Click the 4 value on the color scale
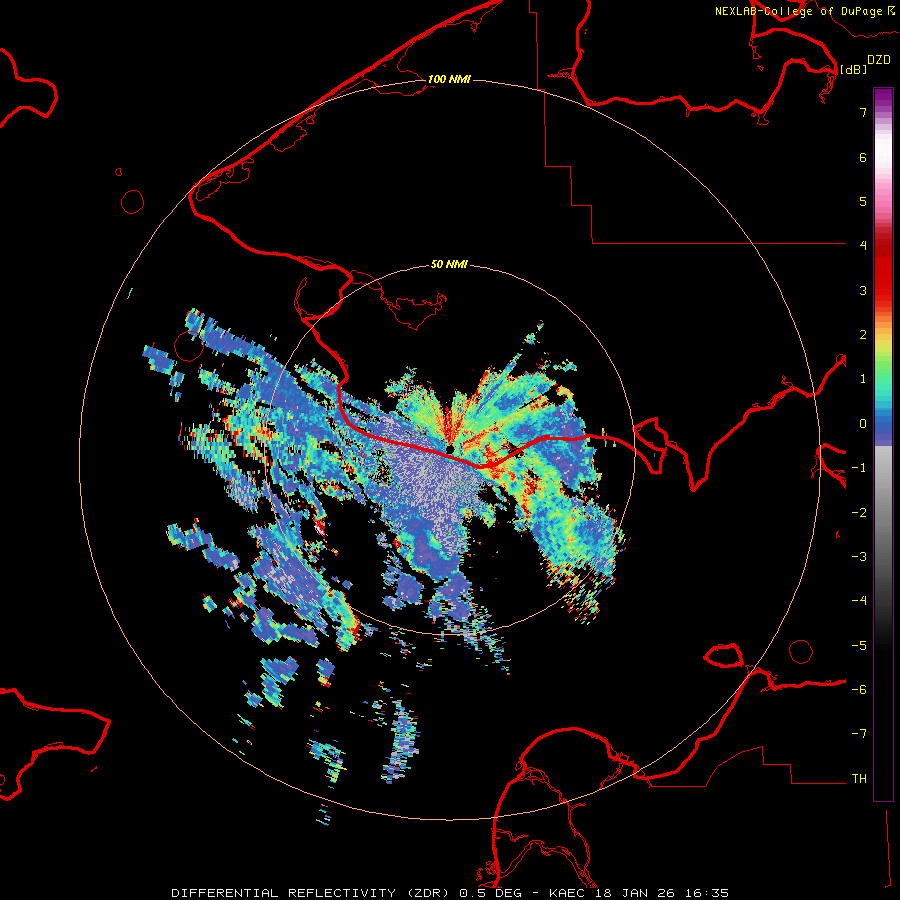The width and height of the screenshot is (900, 900). 863,245
